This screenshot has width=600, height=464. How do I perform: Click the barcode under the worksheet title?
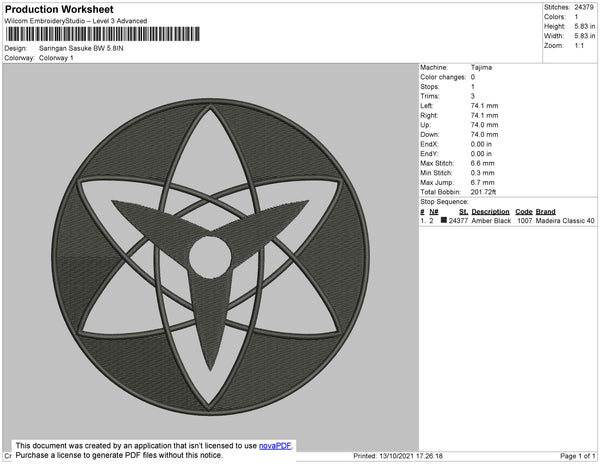tap(103, 34)
